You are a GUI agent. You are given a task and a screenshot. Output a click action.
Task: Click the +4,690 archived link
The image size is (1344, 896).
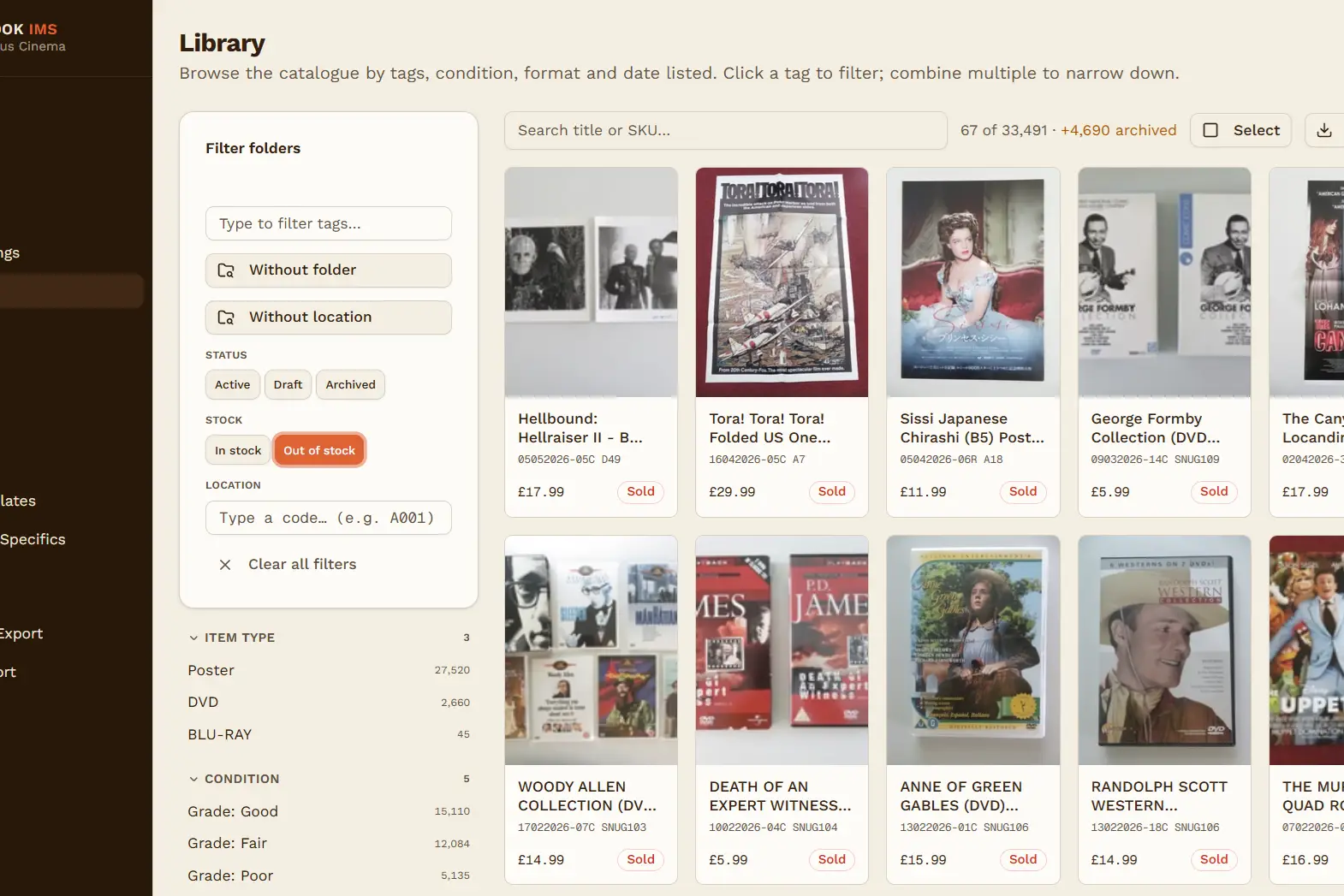click(1118, 130)
